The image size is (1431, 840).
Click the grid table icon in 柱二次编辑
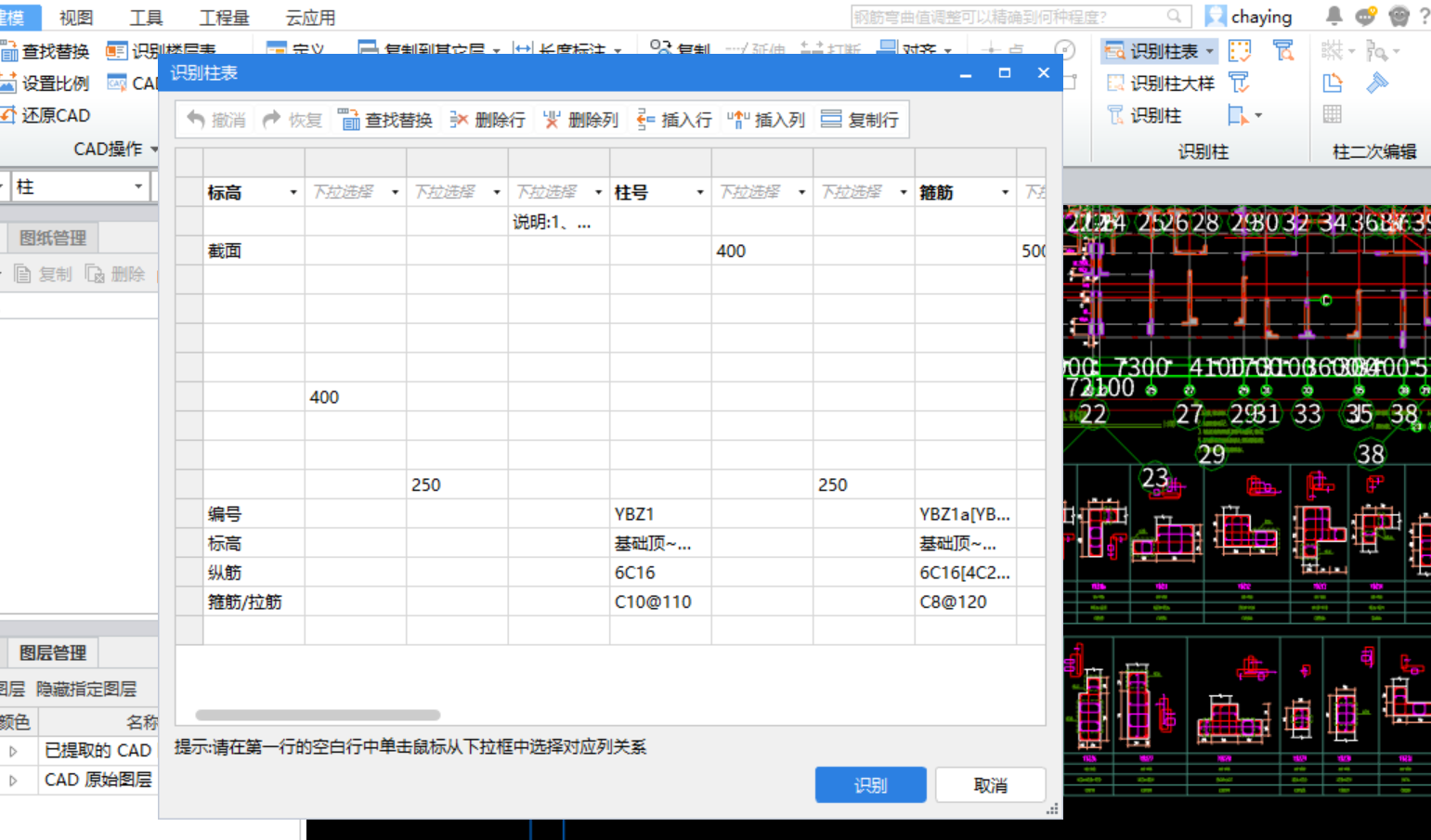tap(1333, 114)
